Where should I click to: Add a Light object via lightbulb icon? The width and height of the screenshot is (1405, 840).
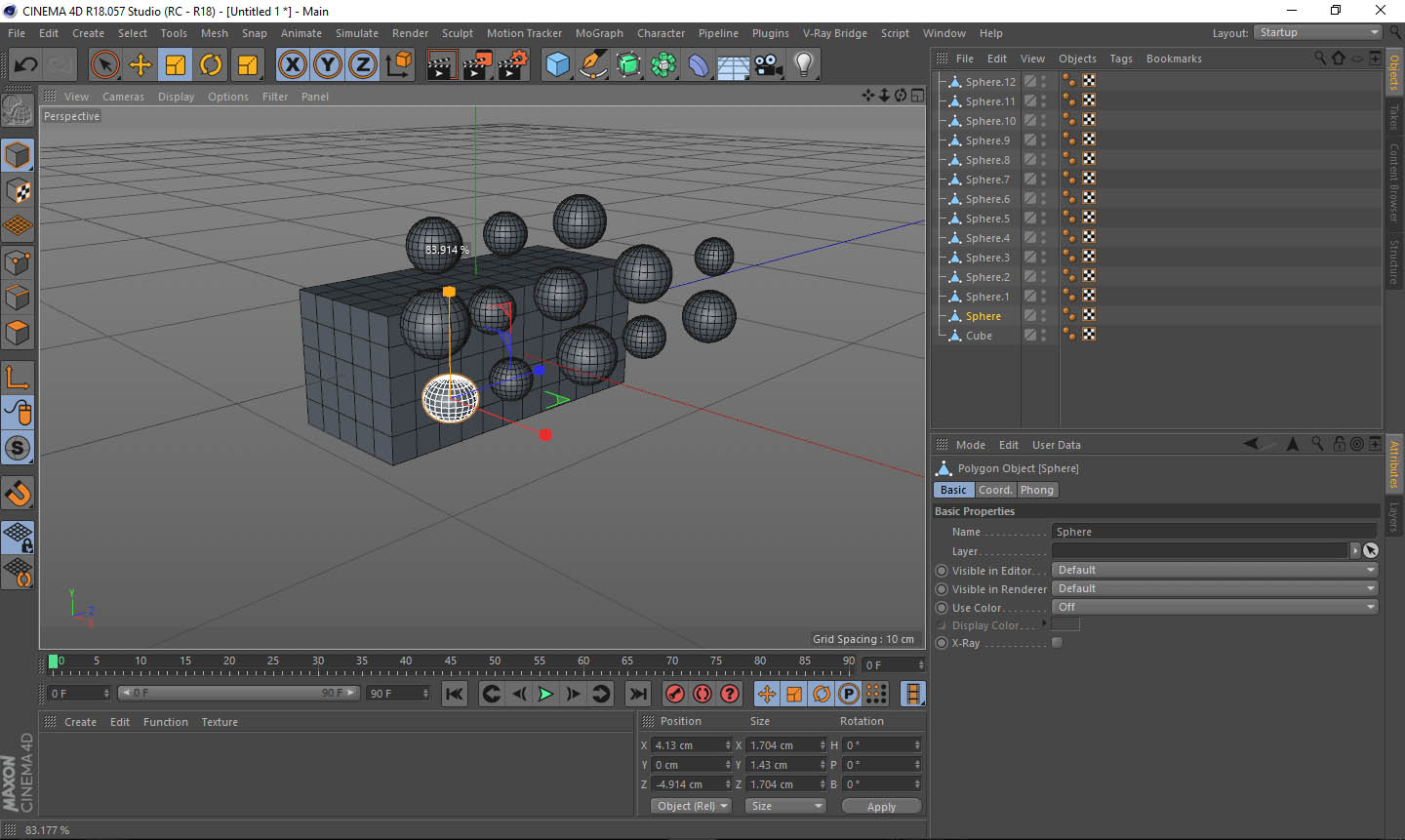[803, 65]
